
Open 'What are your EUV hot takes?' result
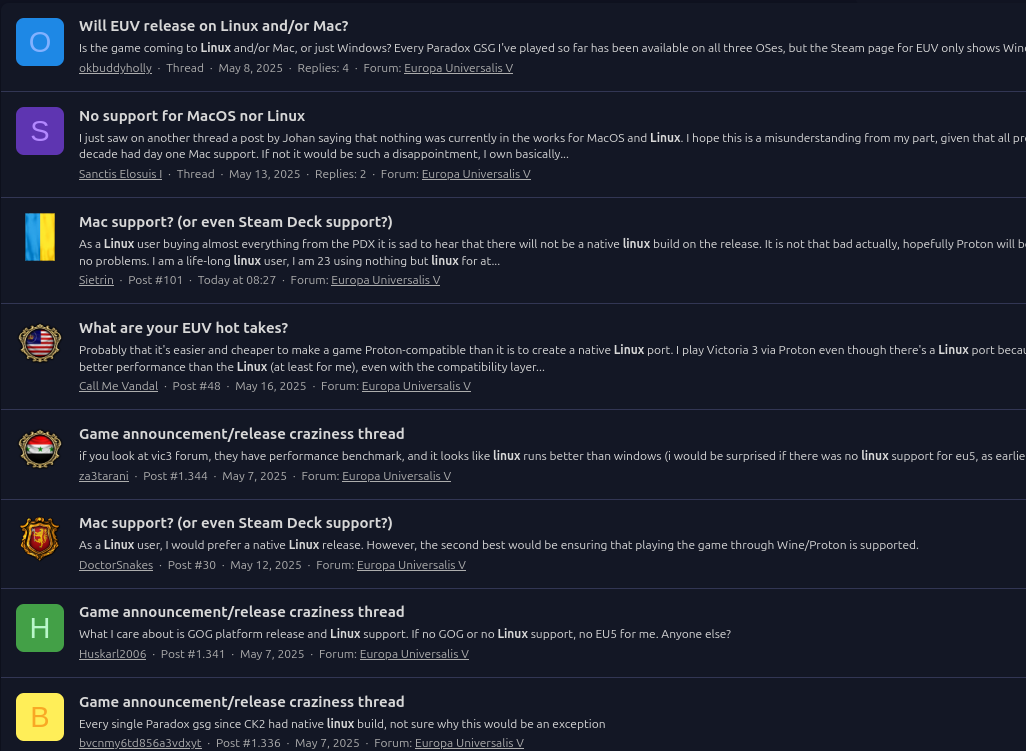pyautogui.click(x=183, y=328)
